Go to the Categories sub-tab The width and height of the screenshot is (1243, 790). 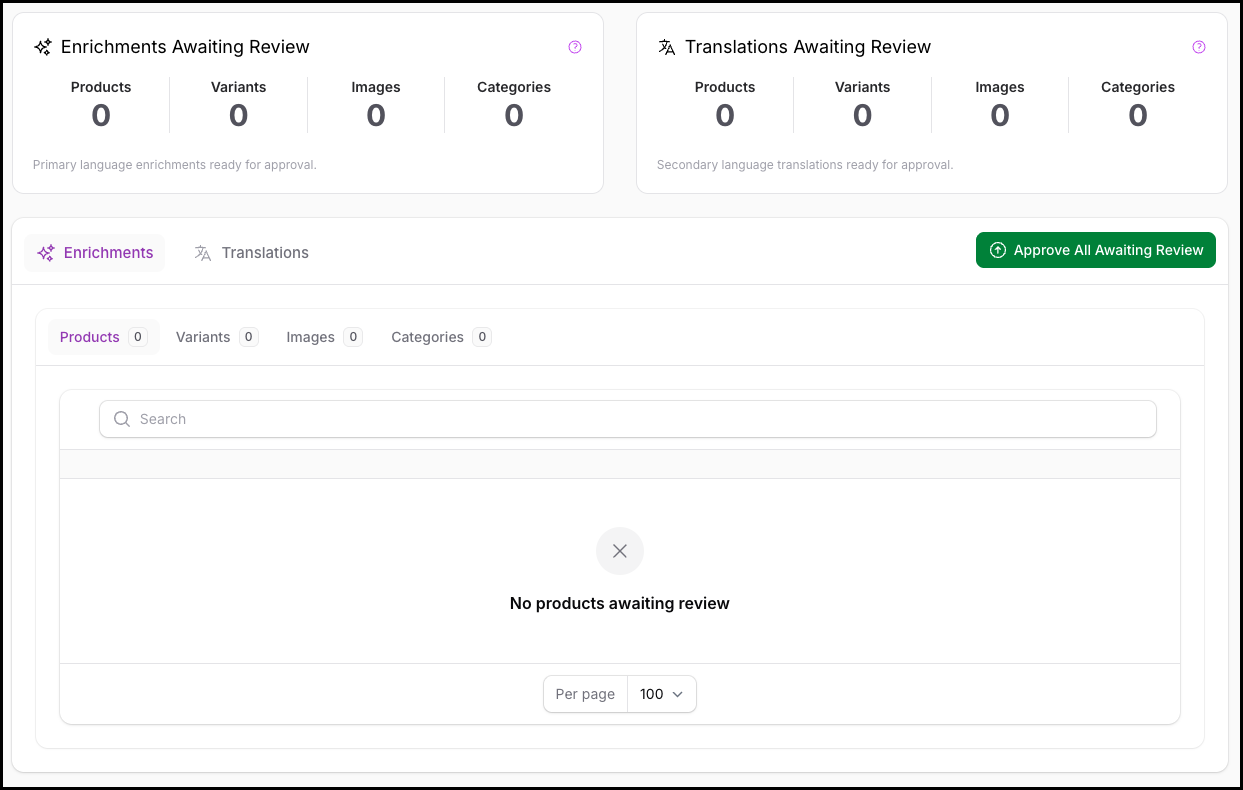(440, 337)
